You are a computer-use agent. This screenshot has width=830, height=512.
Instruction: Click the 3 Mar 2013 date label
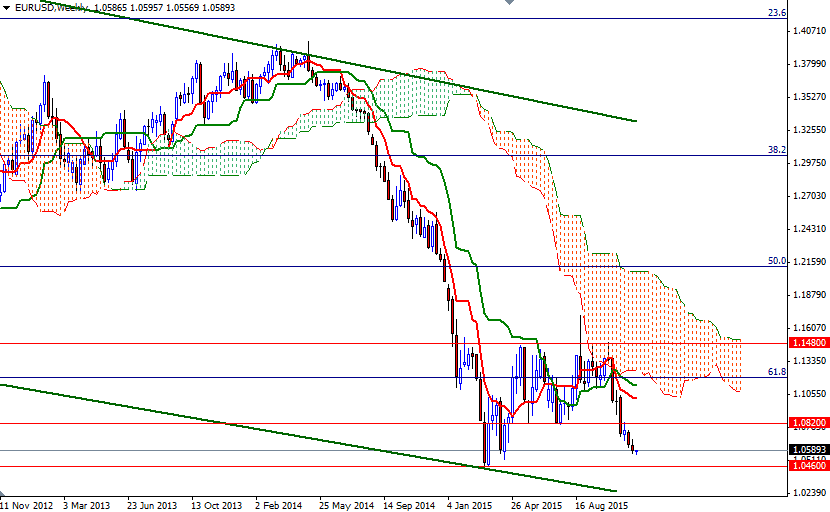click(86, 505)
